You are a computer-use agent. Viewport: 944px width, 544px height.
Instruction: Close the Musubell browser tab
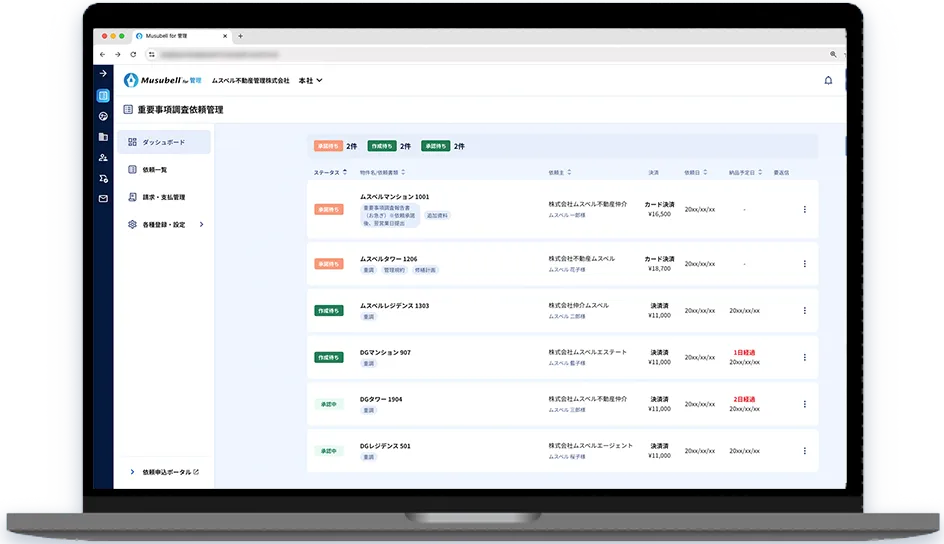[225, 36]
